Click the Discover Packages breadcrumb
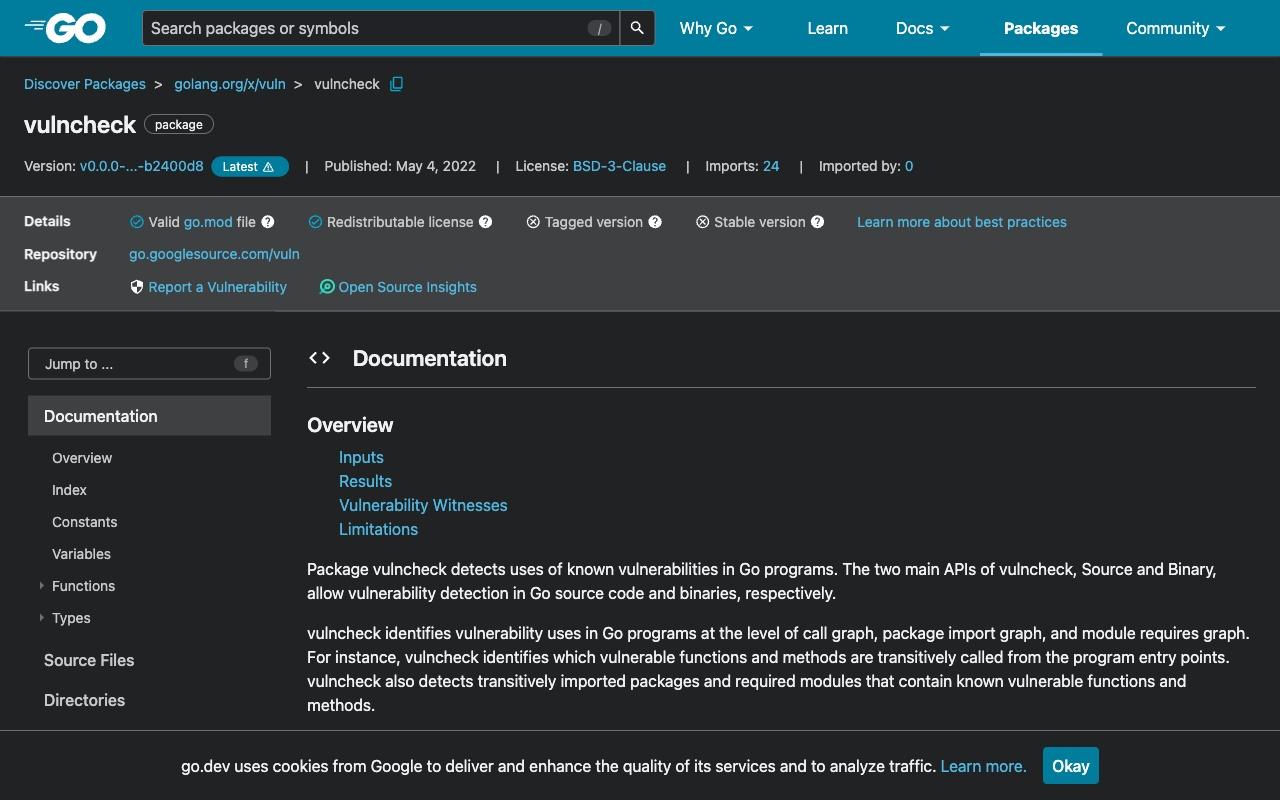 coord(85,84)
